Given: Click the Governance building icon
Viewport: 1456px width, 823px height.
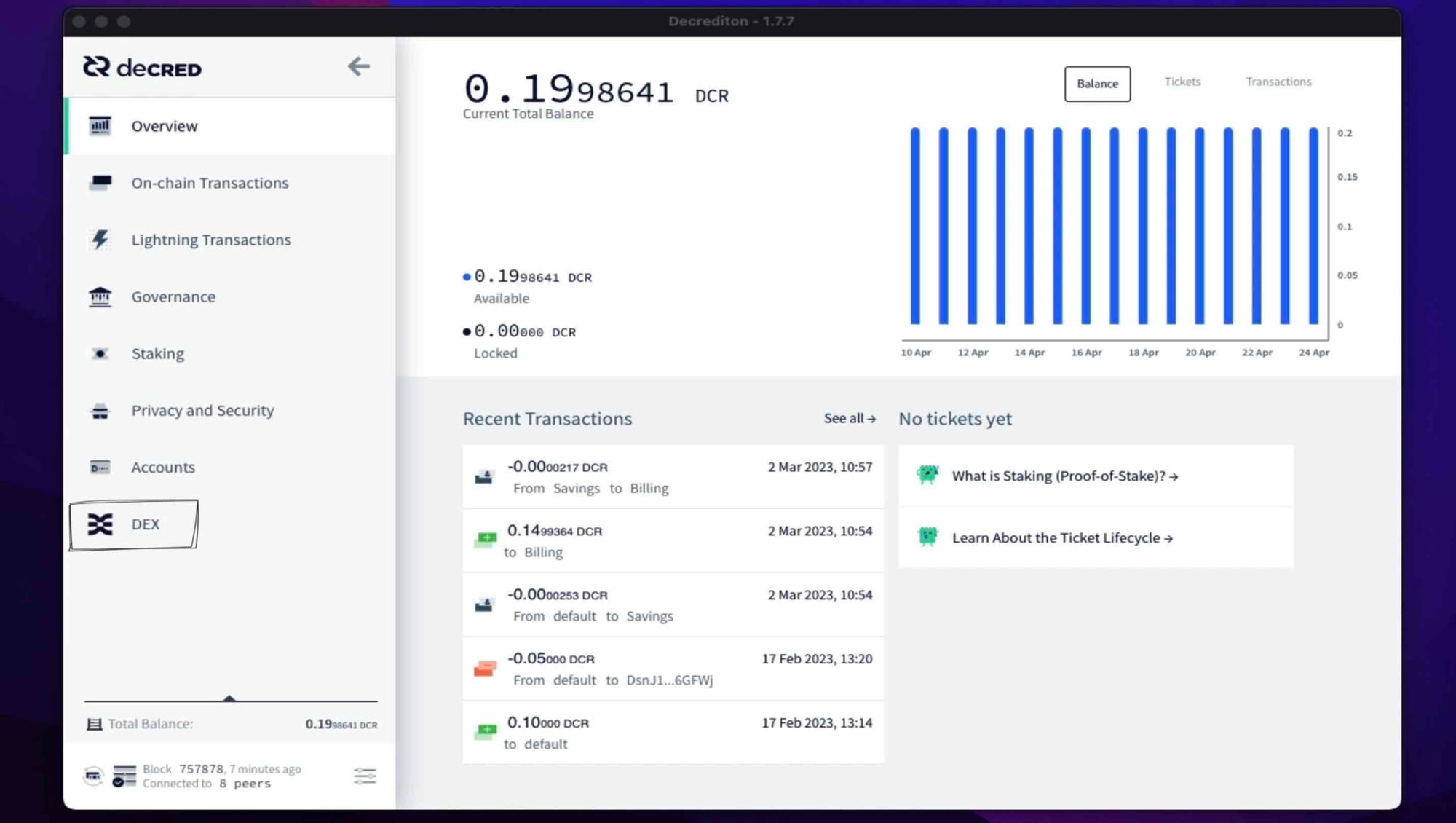Looking at the screenshot, I should pos(100,296).
